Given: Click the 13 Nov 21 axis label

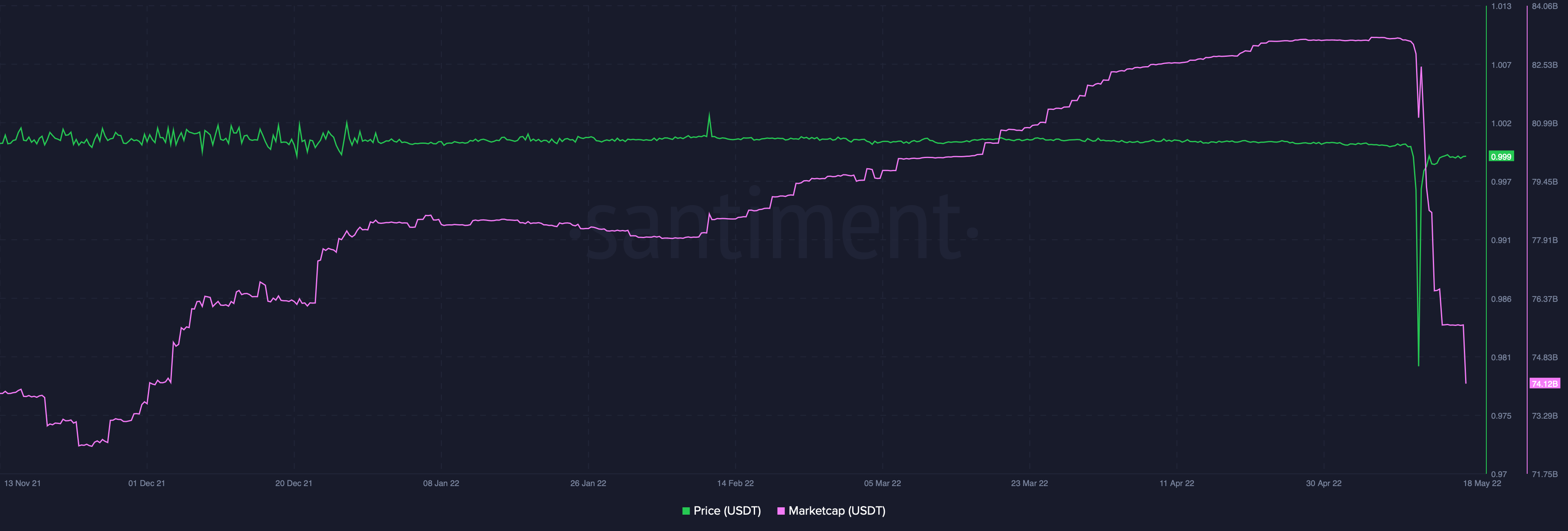Looking at the screenshot, I should coord(22,483).
